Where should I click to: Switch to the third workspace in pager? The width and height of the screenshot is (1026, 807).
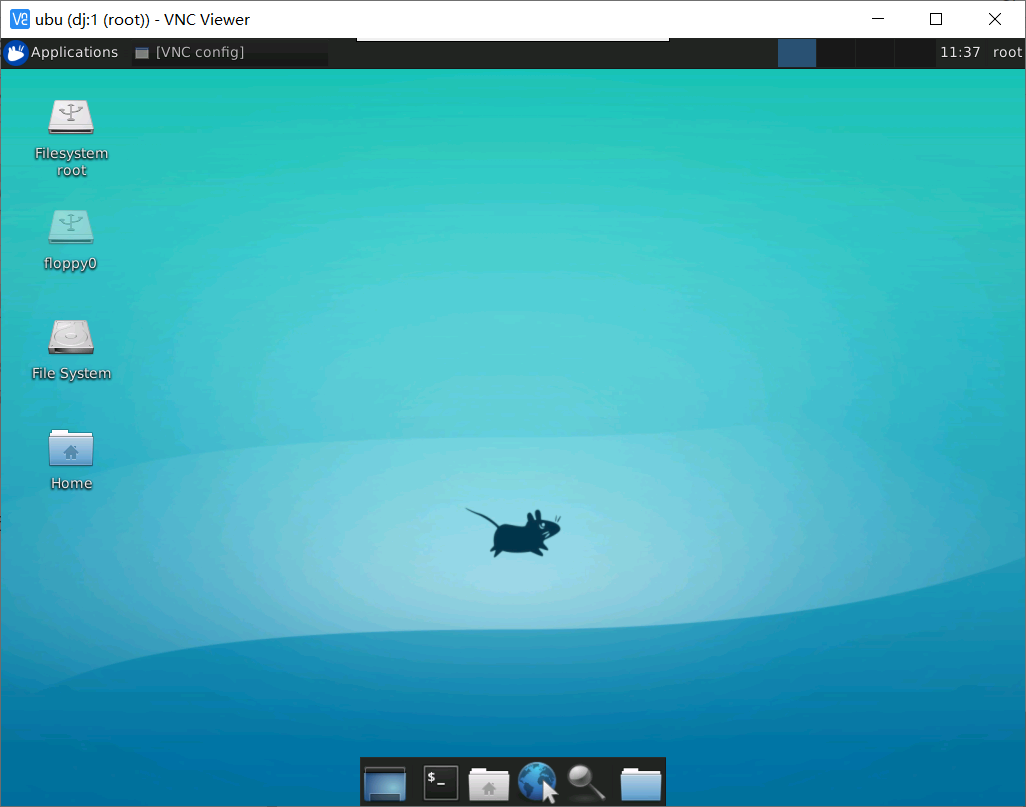pos(875,52)
